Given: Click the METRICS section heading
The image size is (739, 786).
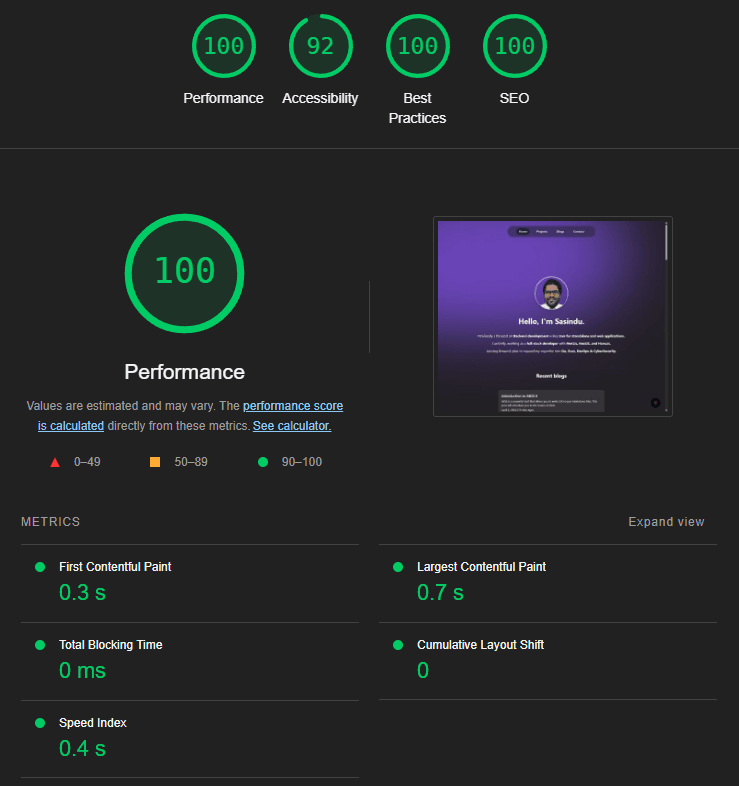Looking at the screenshot, I should 51,522.
